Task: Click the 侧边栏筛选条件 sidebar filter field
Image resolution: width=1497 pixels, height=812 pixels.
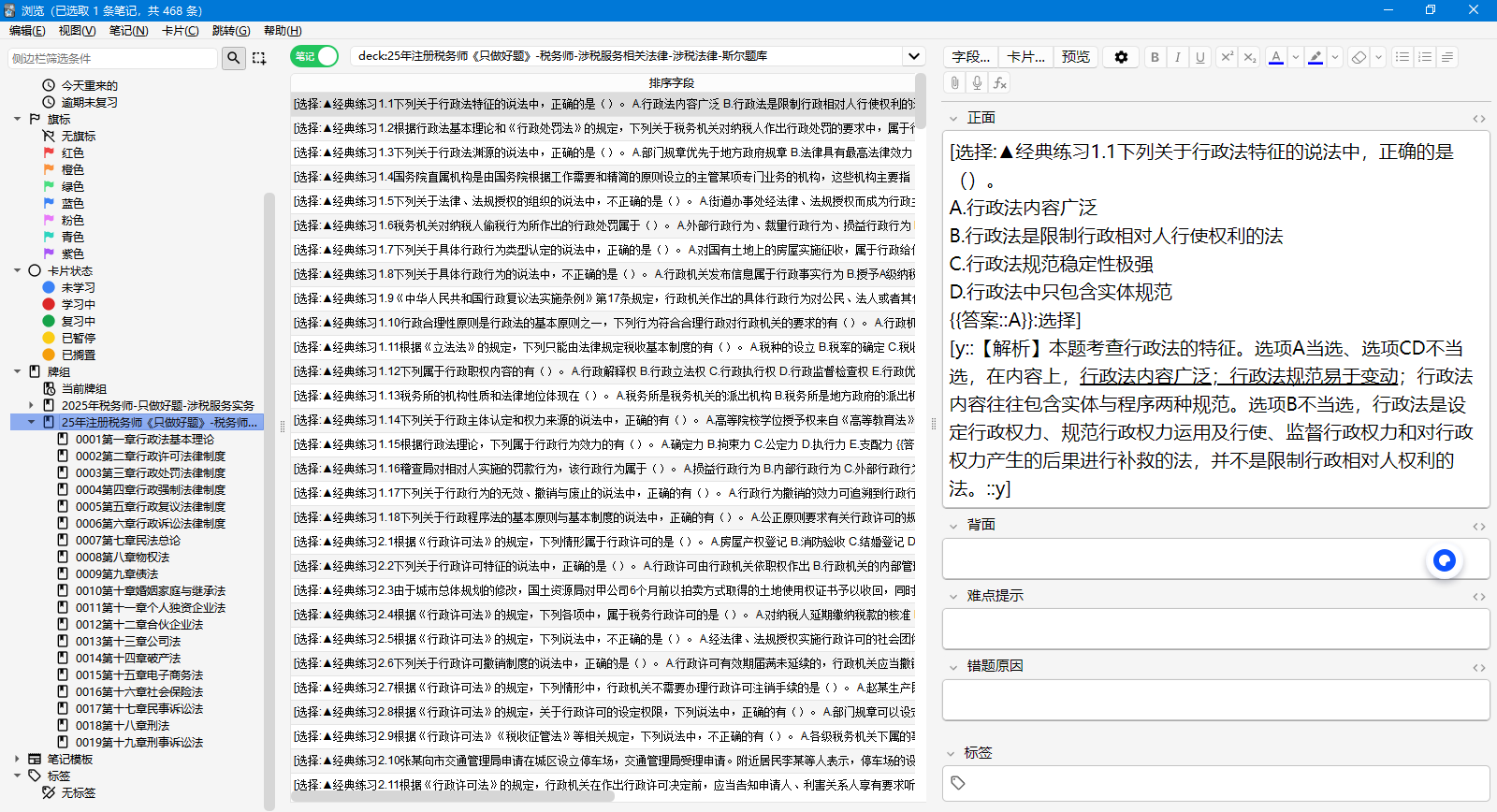Action: pyautogui.click(x=113, y=58)
